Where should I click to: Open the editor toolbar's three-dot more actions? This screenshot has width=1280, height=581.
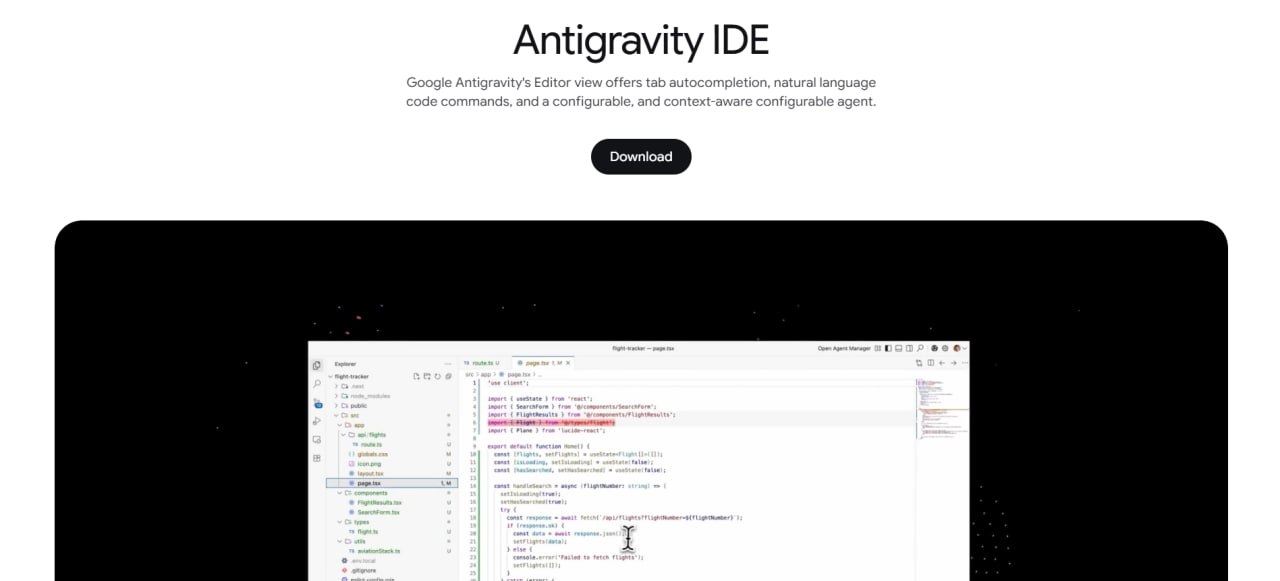(965, 363)
